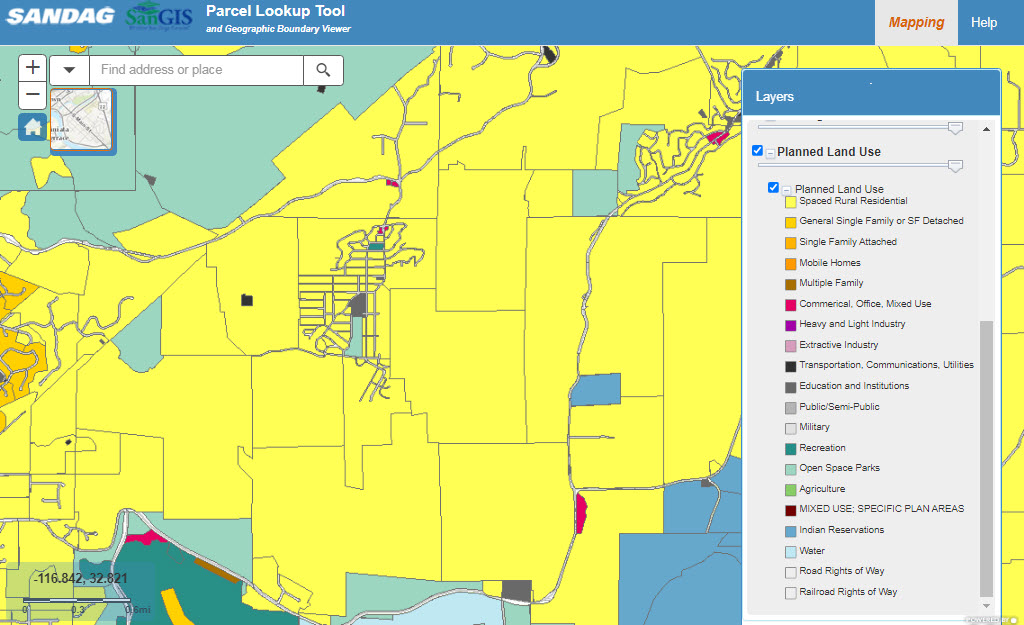Click the SANDAG logo
Image resolution: width=1024 pixels, height=625 pixels.
click(58, 18)
